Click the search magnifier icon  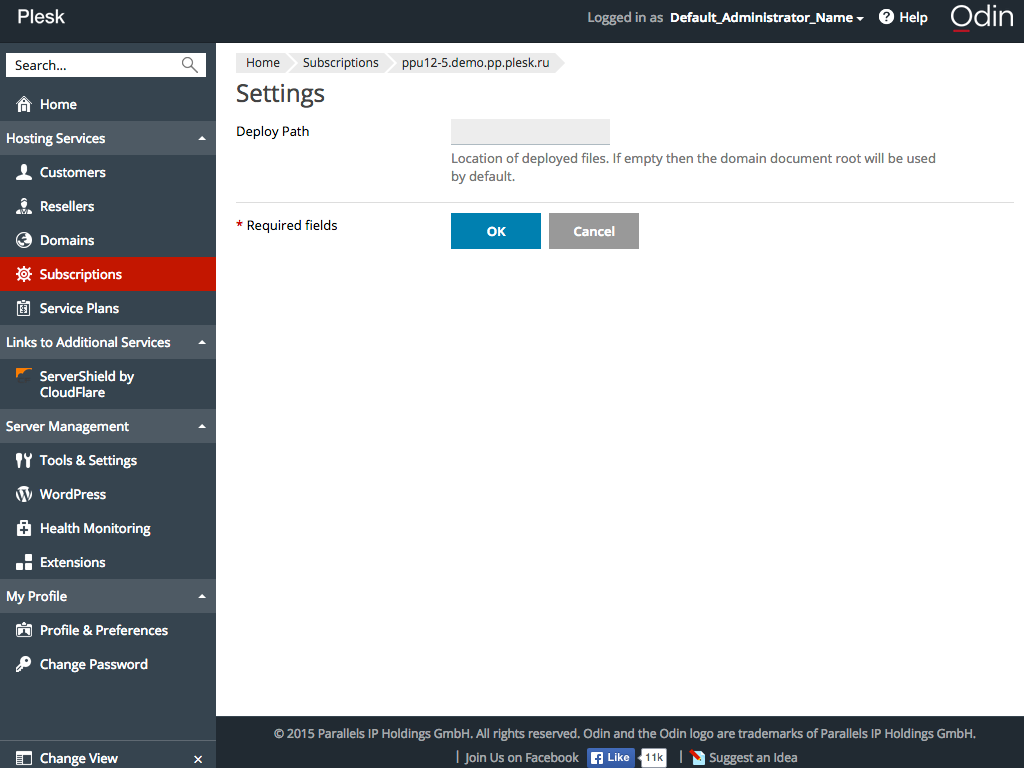190,65
